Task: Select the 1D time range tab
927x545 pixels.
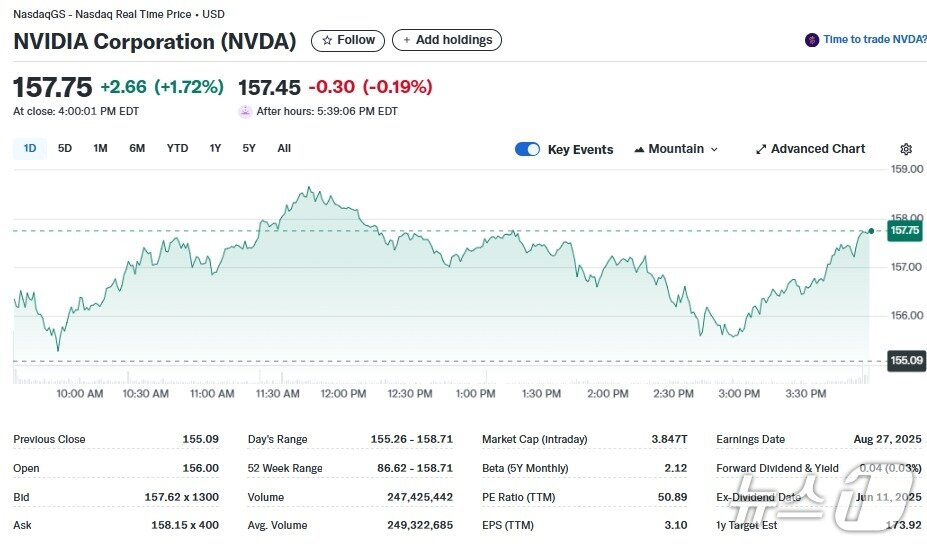Action: 30,148
